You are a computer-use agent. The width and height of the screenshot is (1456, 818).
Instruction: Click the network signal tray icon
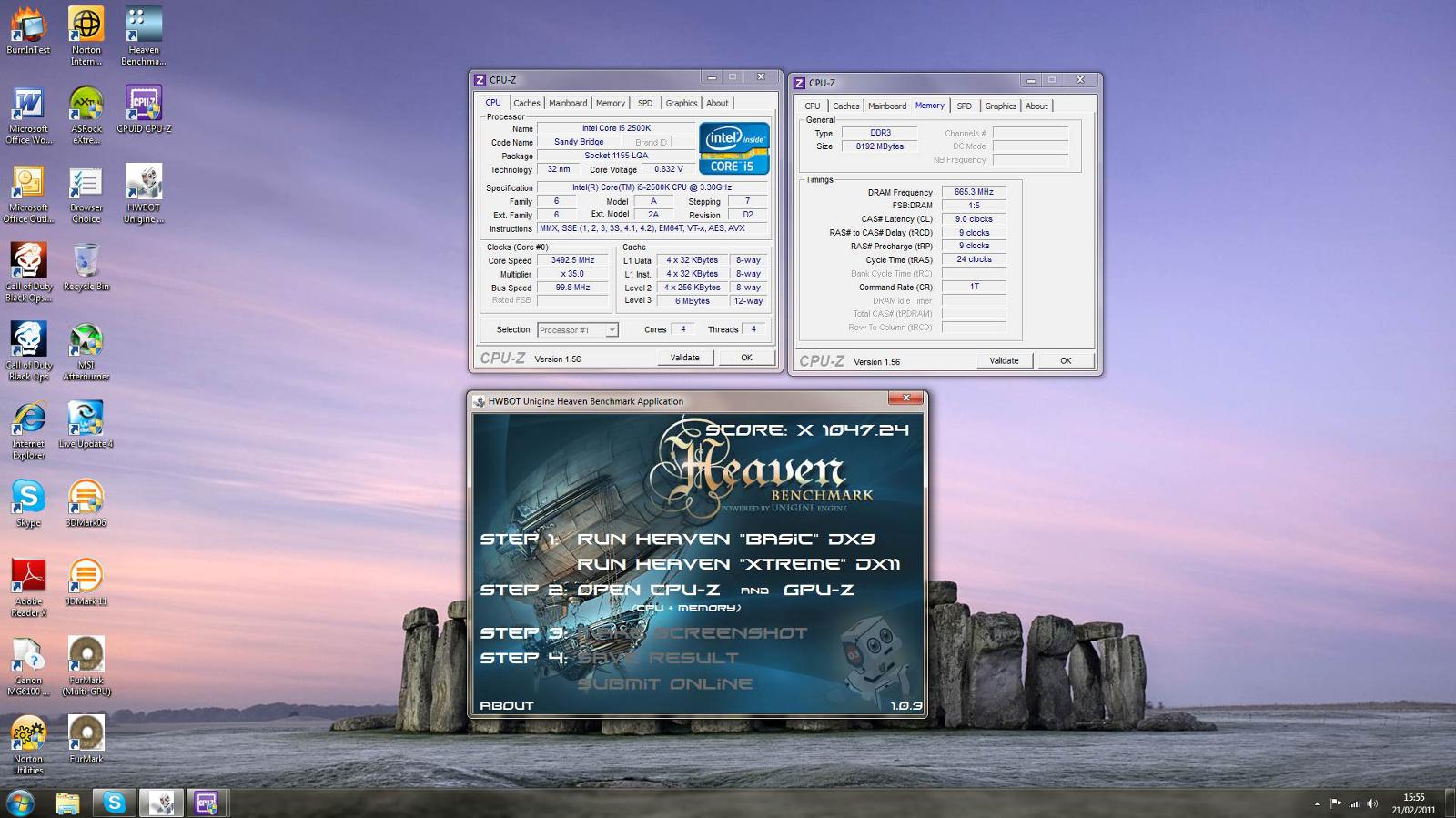point(1354,803)
